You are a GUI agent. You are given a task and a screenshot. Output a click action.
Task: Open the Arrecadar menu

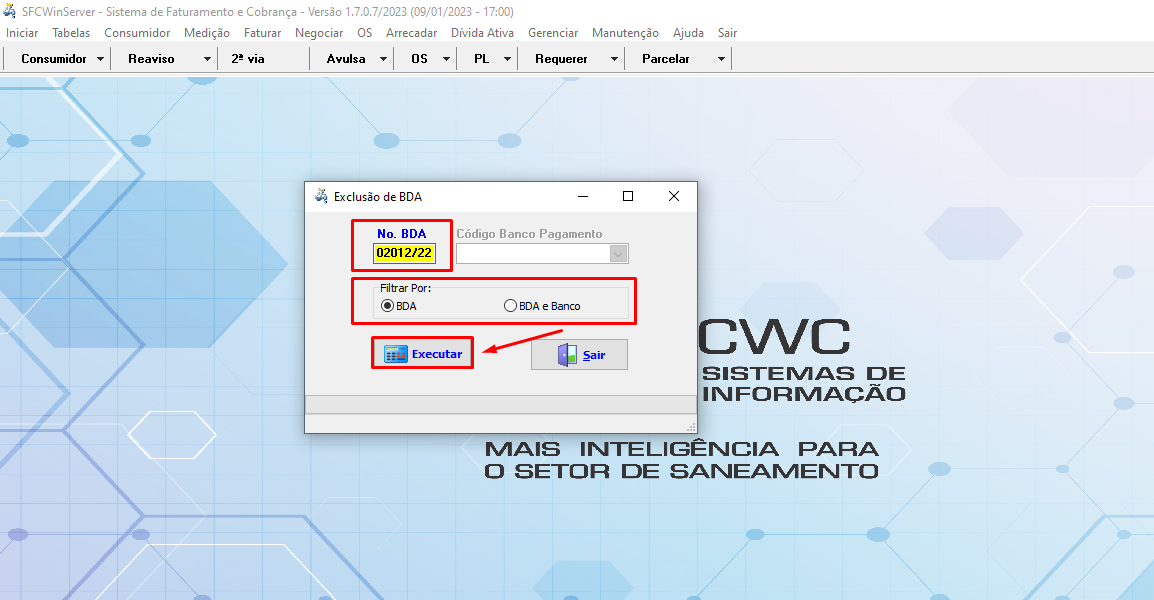(x=411, y=32)
